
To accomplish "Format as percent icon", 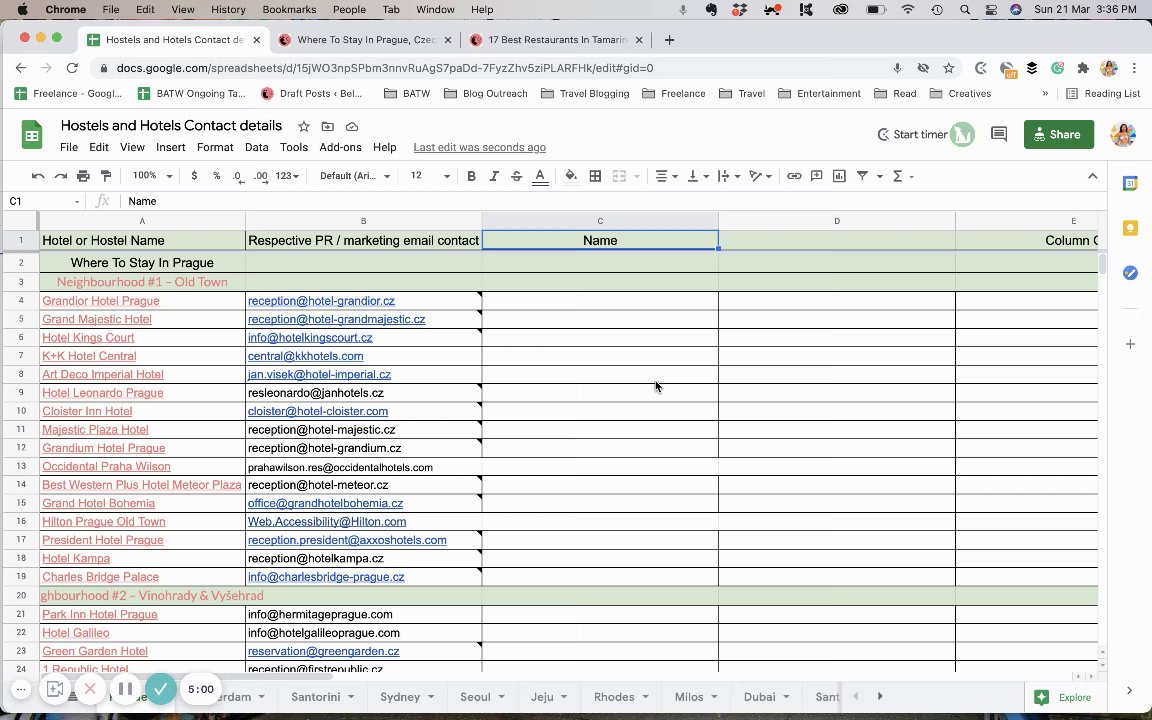I will [x=216, y=176].
